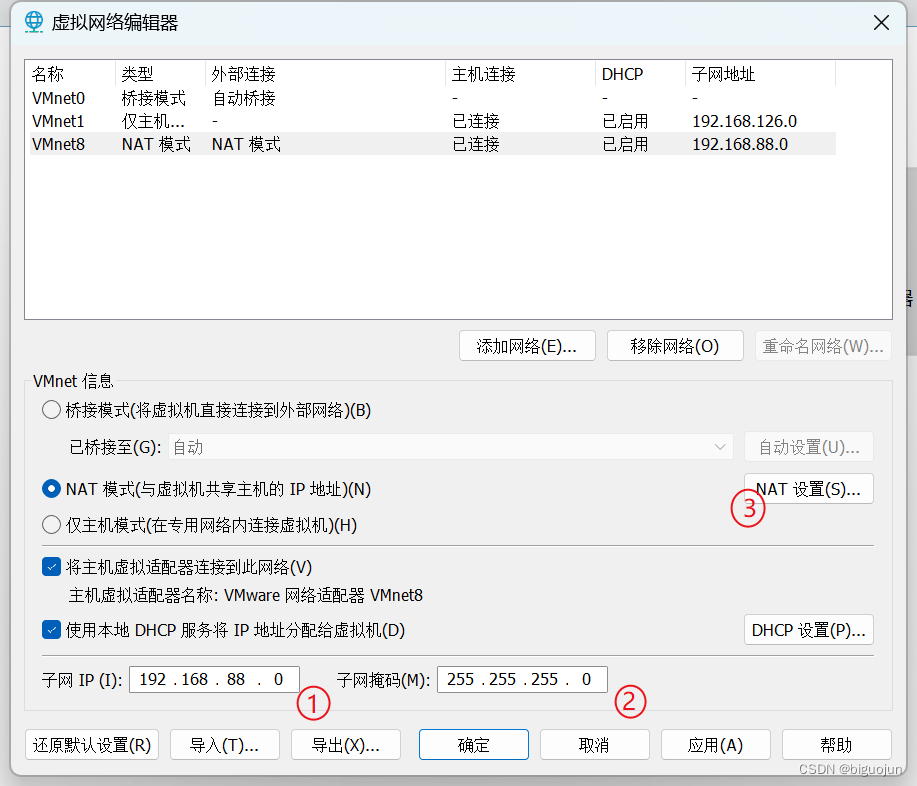The image size is (917, 786).
Task: Click 添加网络(E)... button
Action: [527, 346]
